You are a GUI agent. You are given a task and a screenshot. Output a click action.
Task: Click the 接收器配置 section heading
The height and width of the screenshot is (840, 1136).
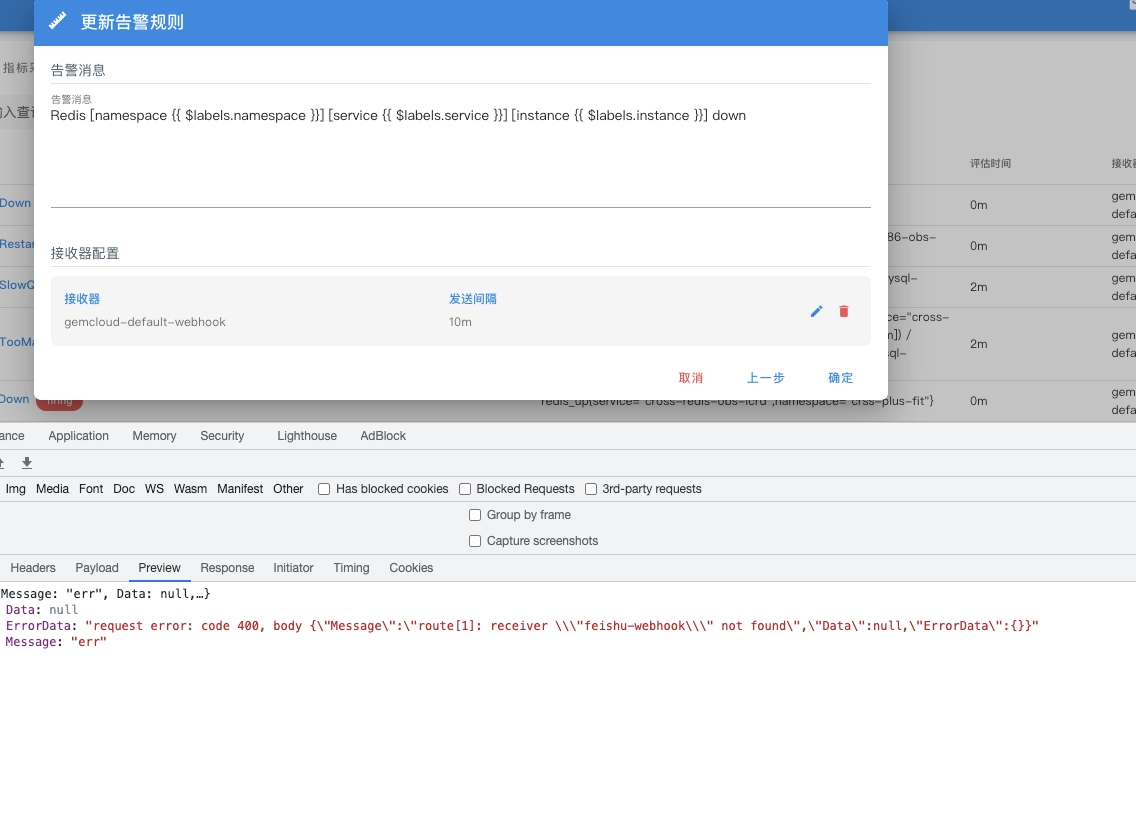[85, 253]
